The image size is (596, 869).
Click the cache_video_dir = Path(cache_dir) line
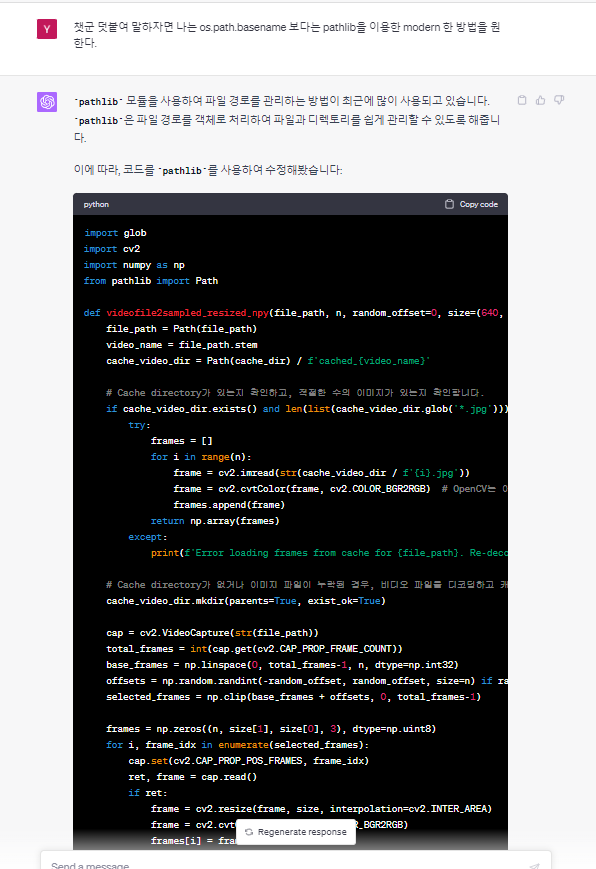pyautogui.click(x=268, y=361)
